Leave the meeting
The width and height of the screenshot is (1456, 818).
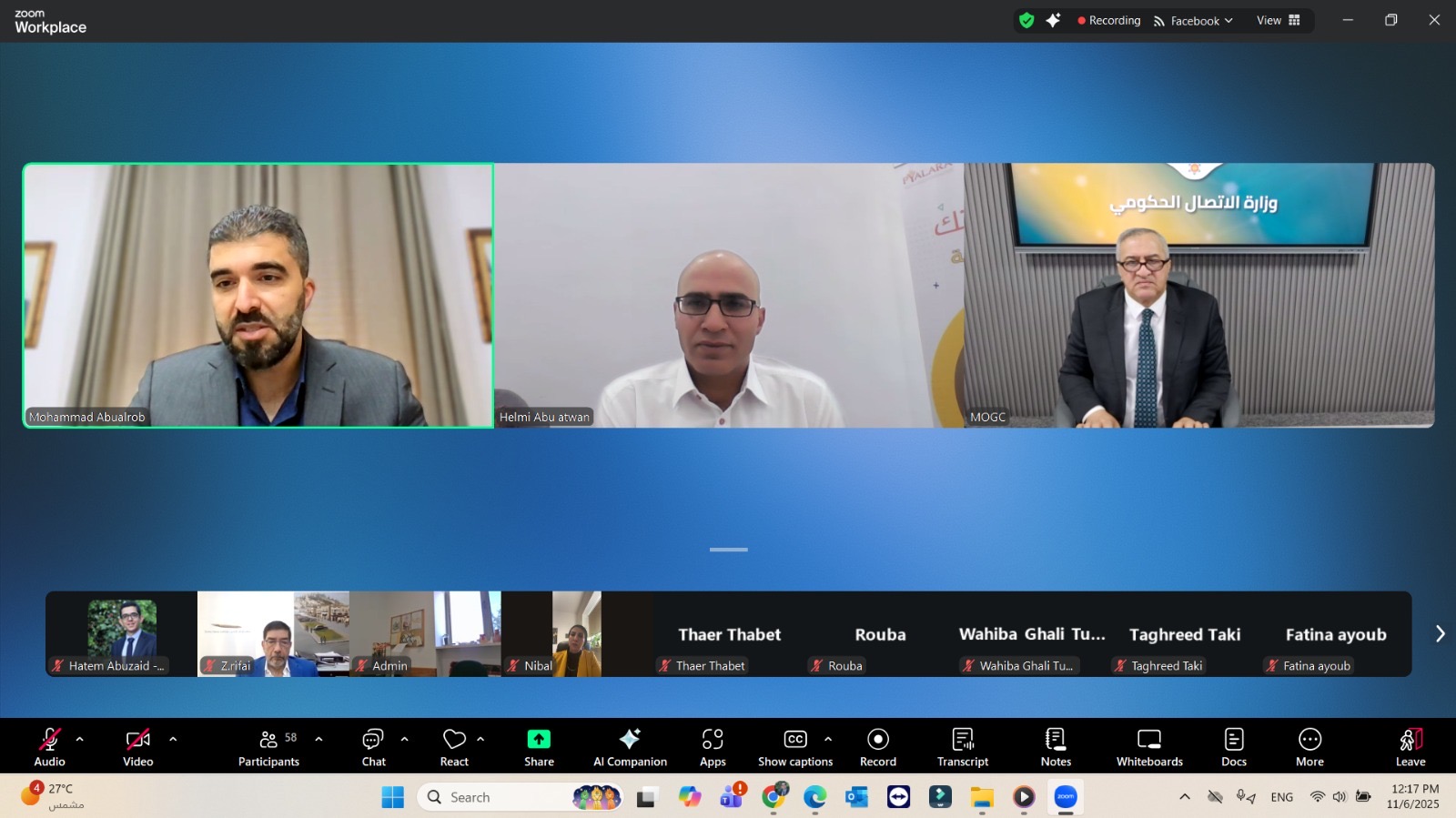(x=1410, y=746)
